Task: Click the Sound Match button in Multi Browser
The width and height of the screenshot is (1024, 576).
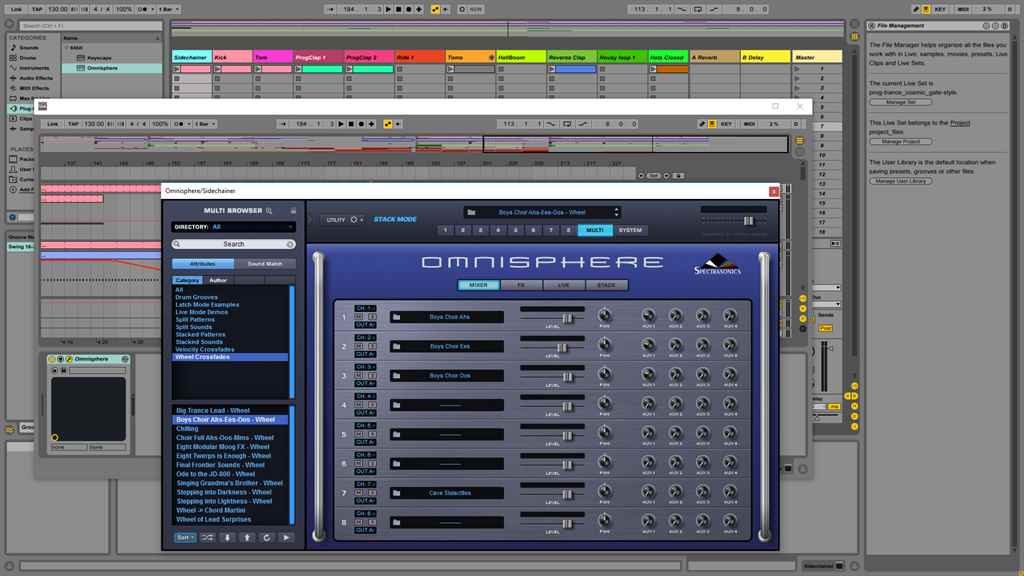Action: tap(264, 264)
